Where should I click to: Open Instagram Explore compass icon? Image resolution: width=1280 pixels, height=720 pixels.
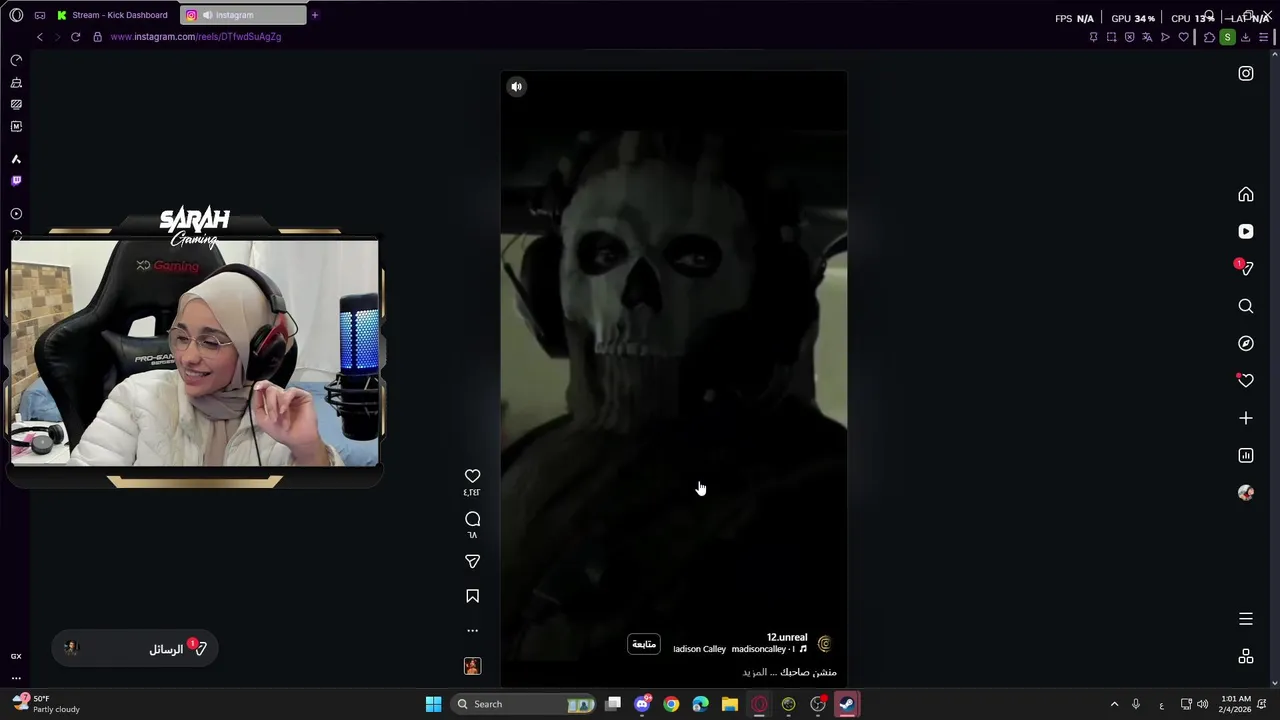tap(1245, 343)
